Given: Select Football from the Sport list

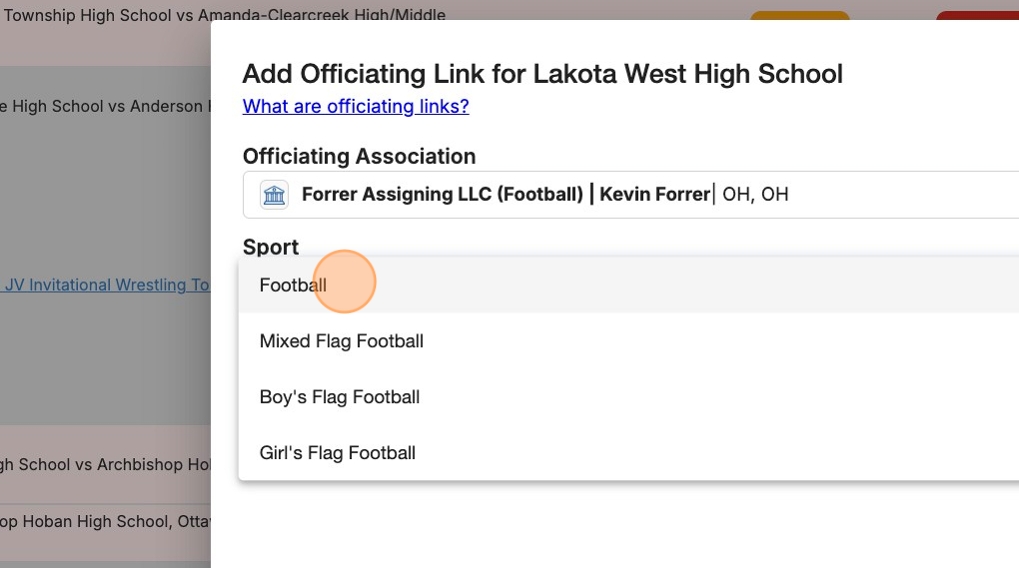Looking at the screenshot, I should [293, 285].
